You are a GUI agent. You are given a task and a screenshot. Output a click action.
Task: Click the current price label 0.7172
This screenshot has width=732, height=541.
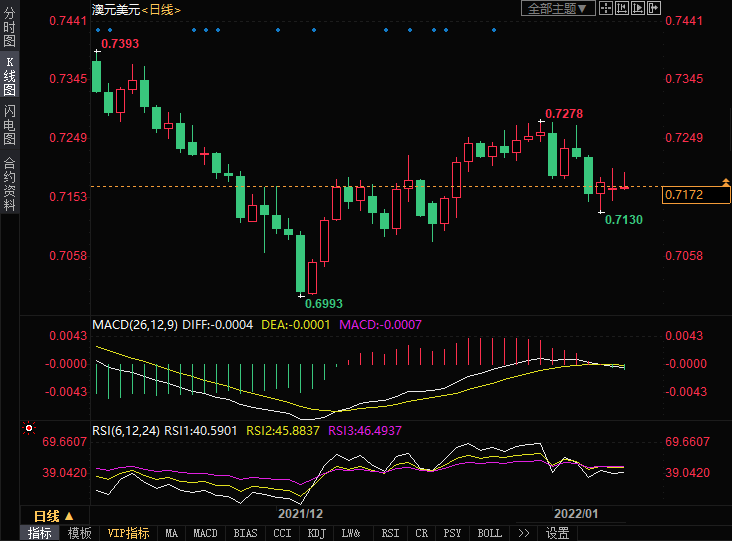(697, 195)
